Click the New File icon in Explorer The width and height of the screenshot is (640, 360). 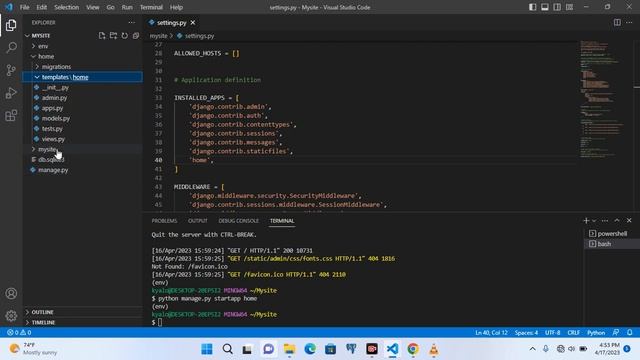(102, 36)
